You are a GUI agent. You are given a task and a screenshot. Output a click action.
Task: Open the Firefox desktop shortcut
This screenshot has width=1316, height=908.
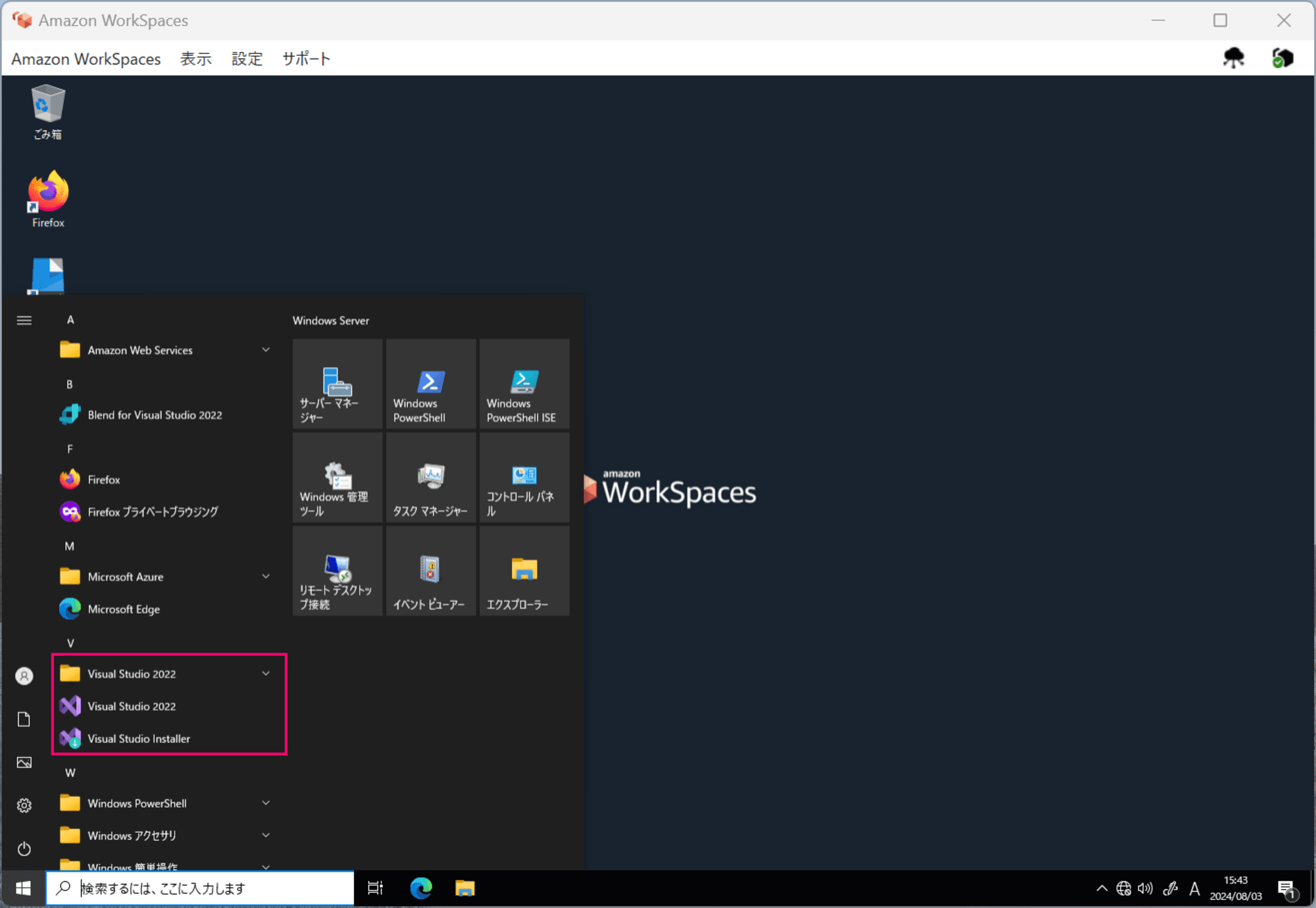coord(48,199)
